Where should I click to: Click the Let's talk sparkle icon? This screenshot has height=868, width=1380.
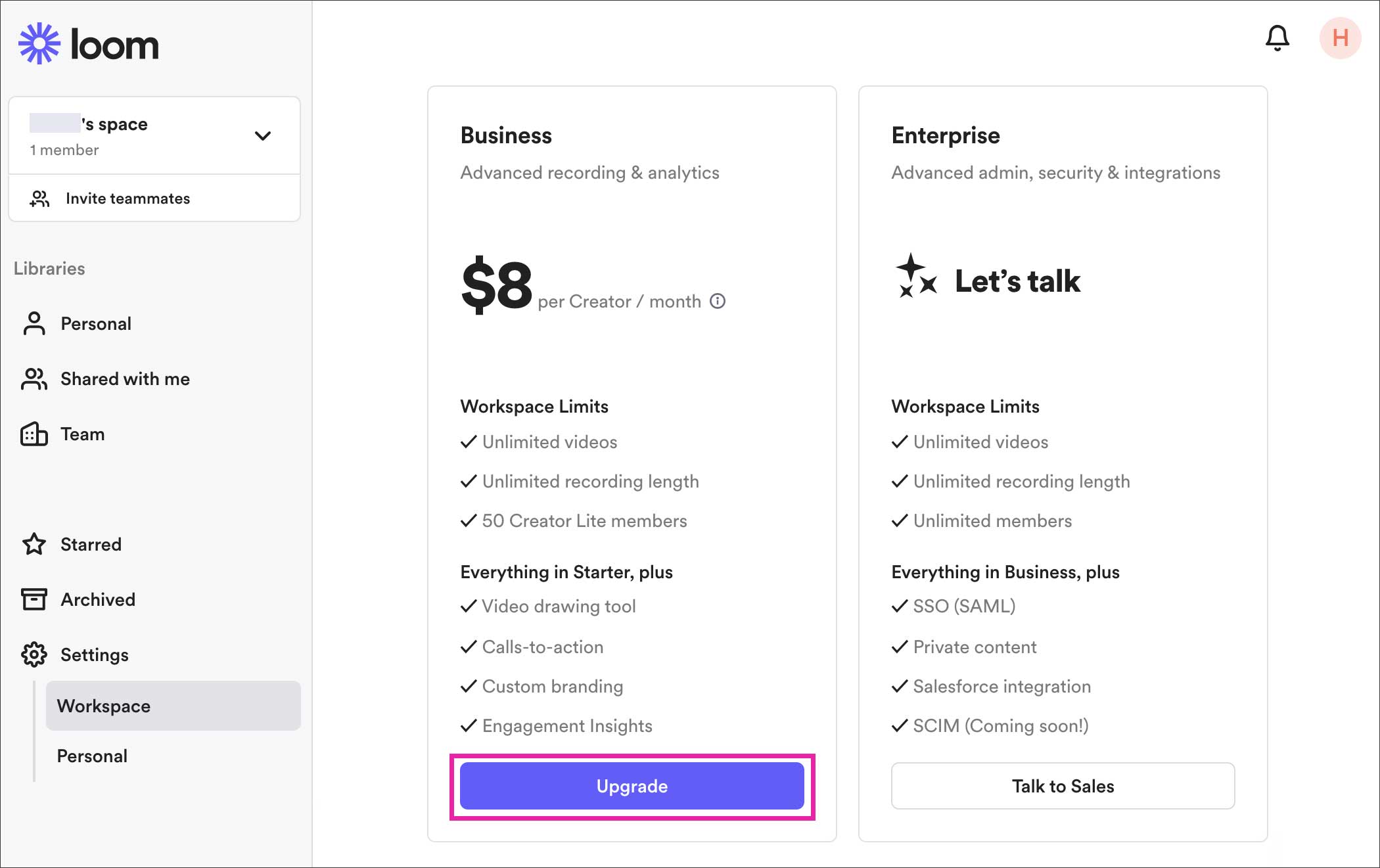click(915, 276)
